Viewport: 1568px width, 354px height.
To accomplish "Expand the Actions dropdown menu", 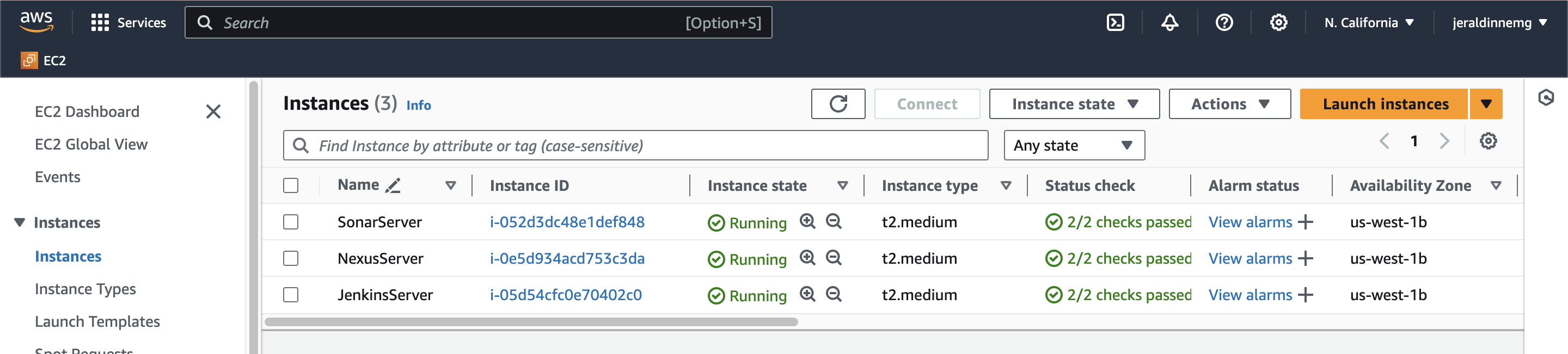I will tap(1229, 104).
